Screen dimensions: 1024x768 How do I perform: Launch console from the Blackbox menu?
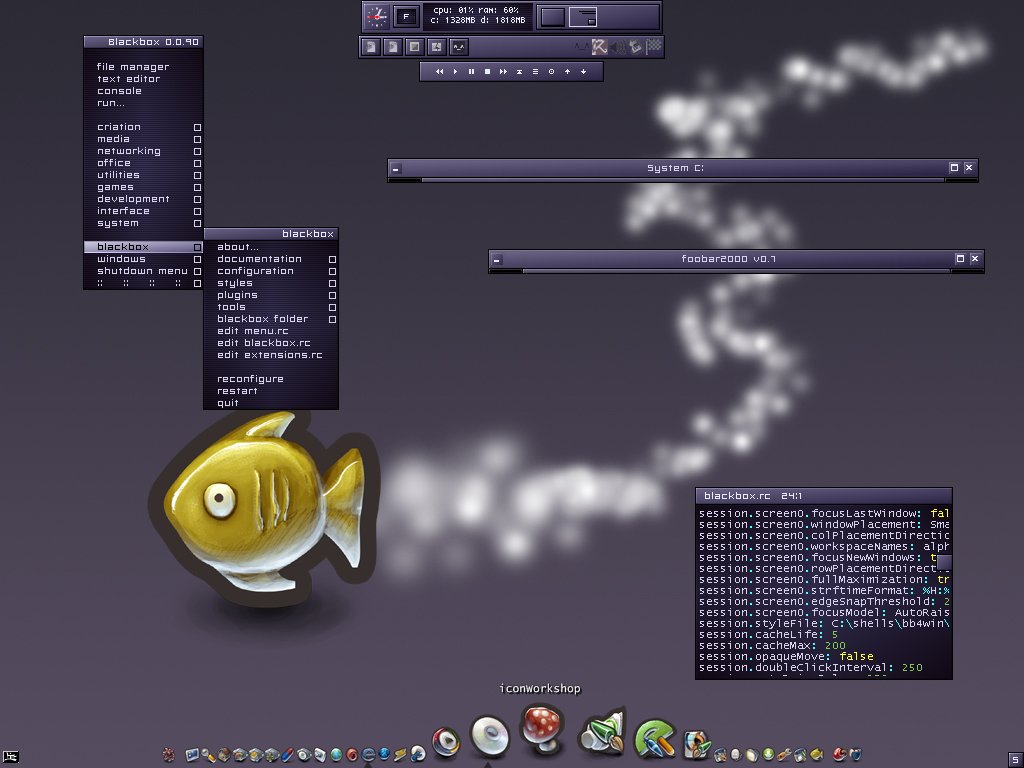[x=120, y=91]
